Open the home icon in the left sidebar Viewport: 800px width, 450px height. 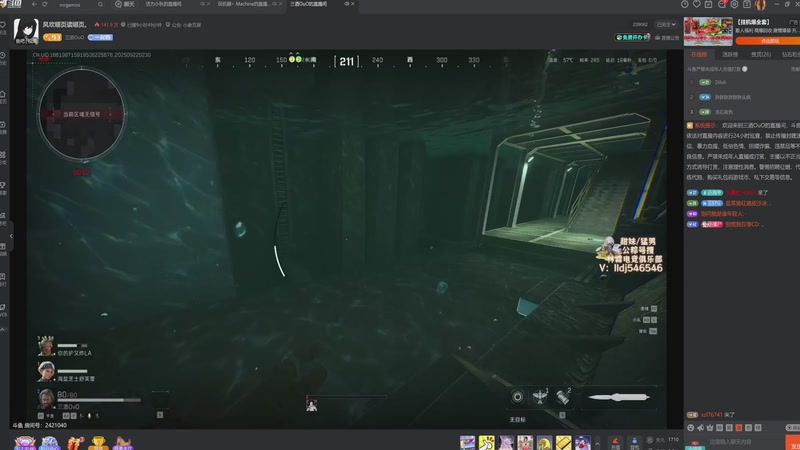[3, 95]
